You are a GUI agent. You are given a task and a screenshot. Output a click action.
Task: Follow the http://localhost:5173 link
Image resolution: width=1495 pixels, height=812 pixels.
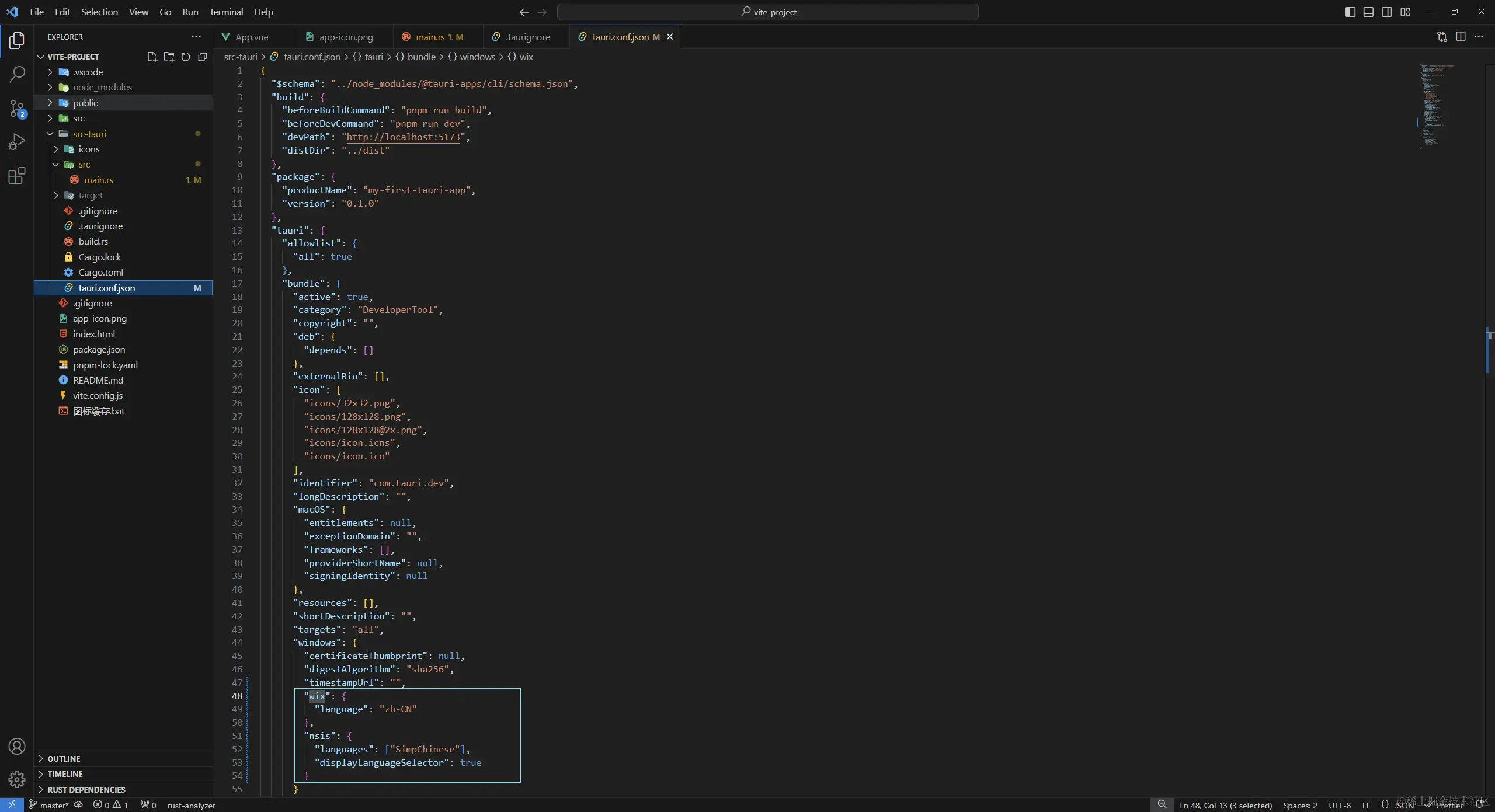(404, 137)
